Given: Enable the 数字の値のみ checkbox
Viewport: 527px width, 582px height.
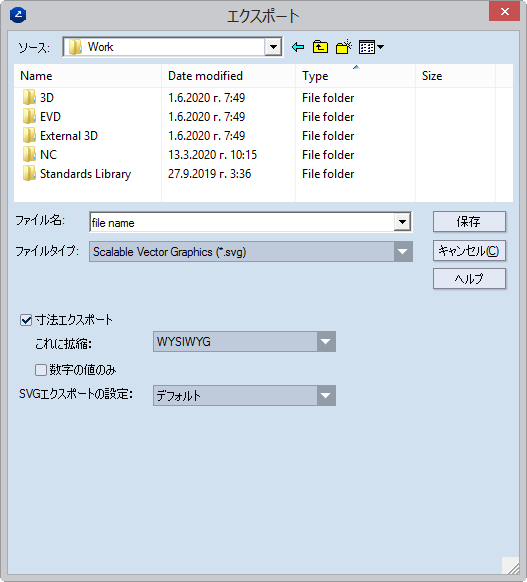Looking at the screenshot, I should [x=40, y=370].
